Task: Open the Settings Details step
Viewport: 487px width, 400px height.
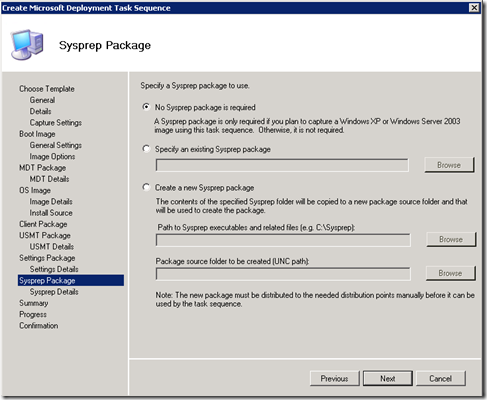Action: click(x=54, y=269)
